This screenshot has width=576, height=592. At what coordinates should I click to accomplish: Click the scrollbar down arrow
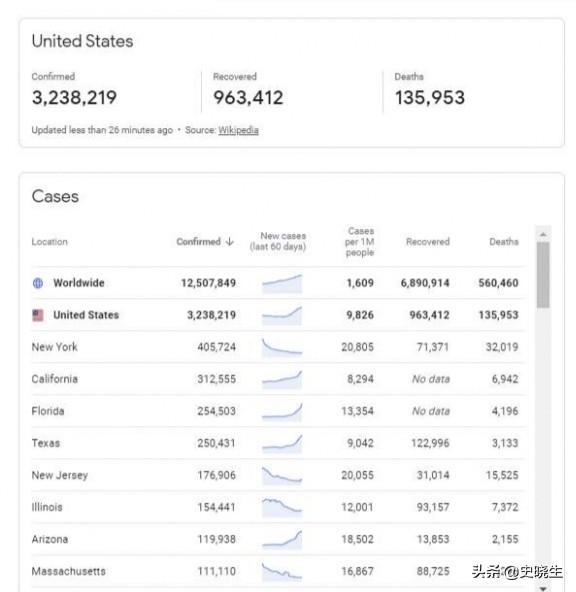[x=543, y=589]
